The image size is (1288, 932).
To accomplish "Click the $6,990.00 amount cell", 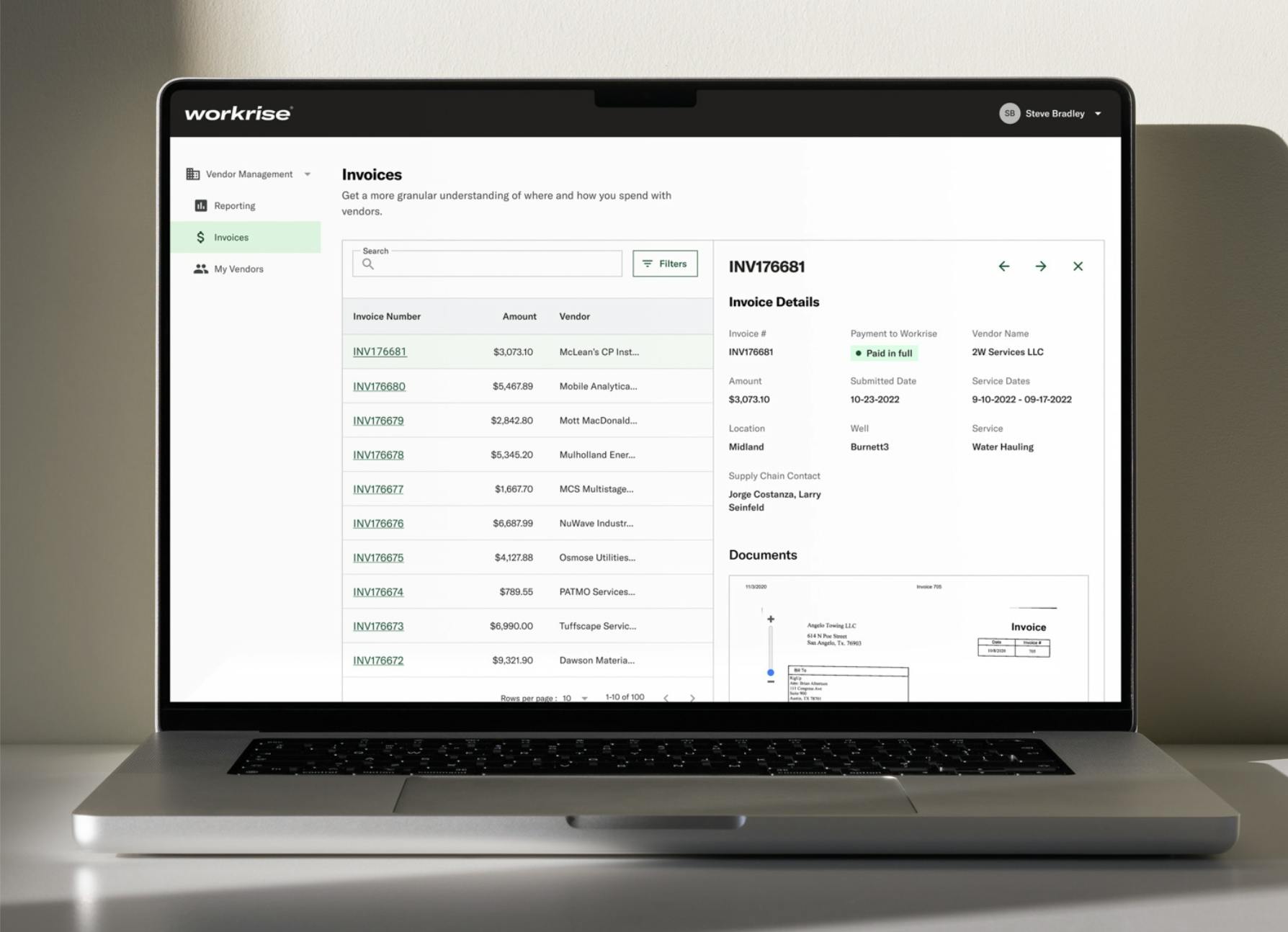I will (x=511, y=627).
